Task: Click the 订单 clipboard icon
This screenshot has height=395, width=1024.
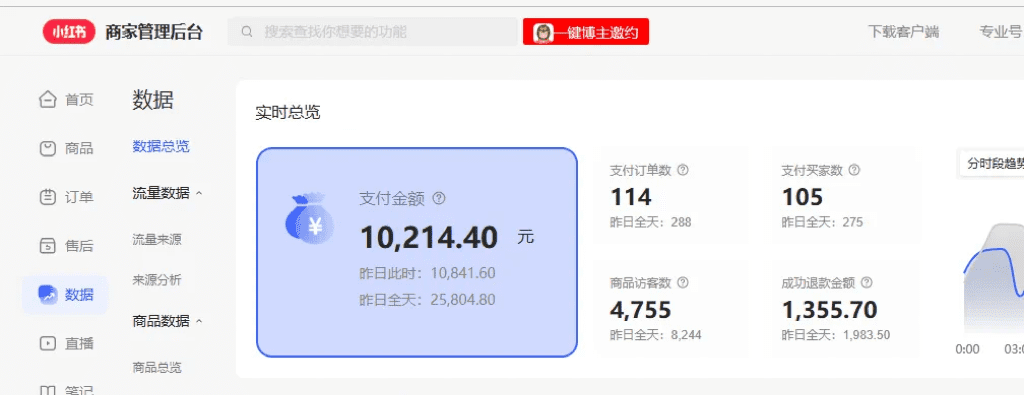Action: 47,197
